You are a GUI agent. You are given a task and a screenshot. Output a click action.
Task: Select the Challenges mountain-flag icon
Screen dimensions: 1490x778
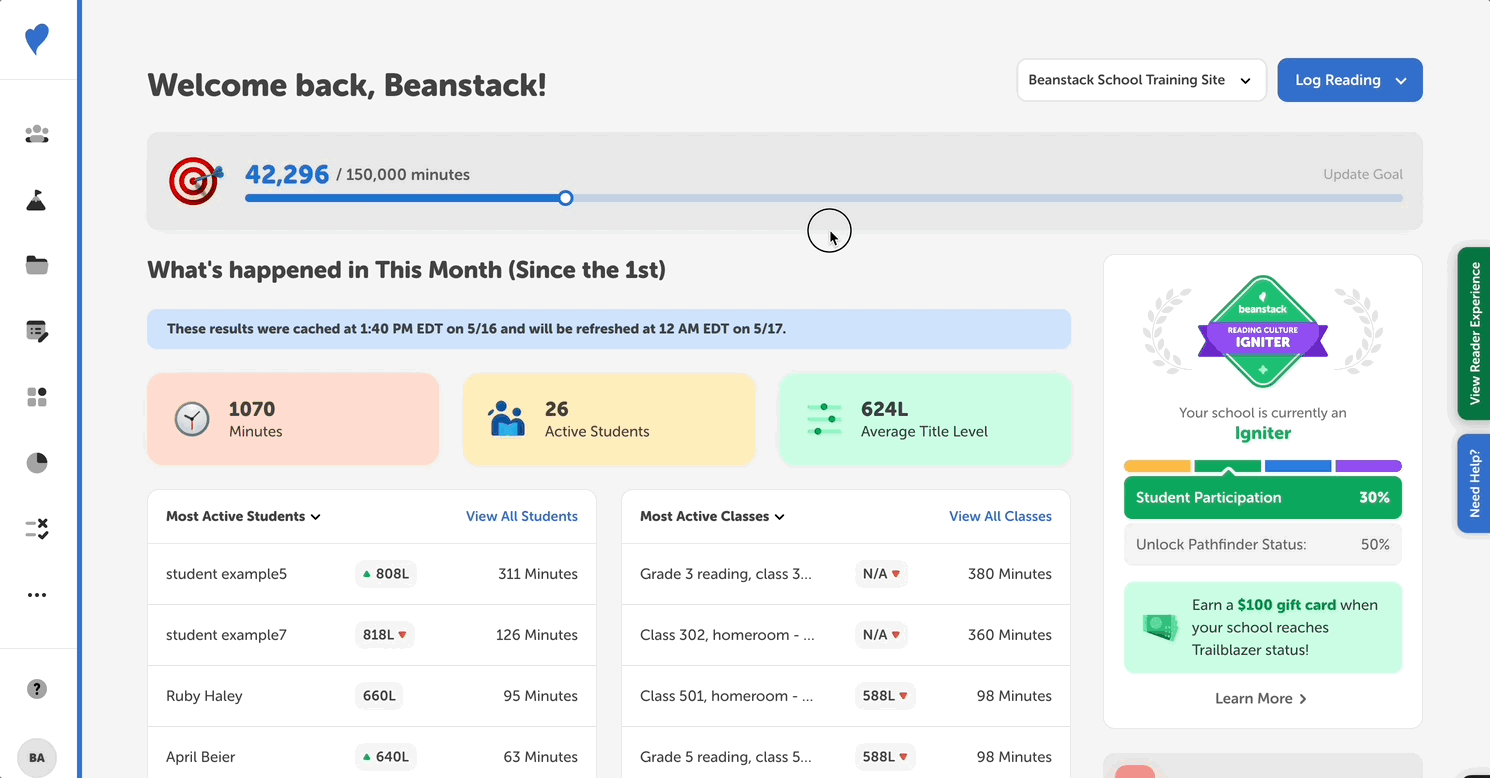pos(37,199)
